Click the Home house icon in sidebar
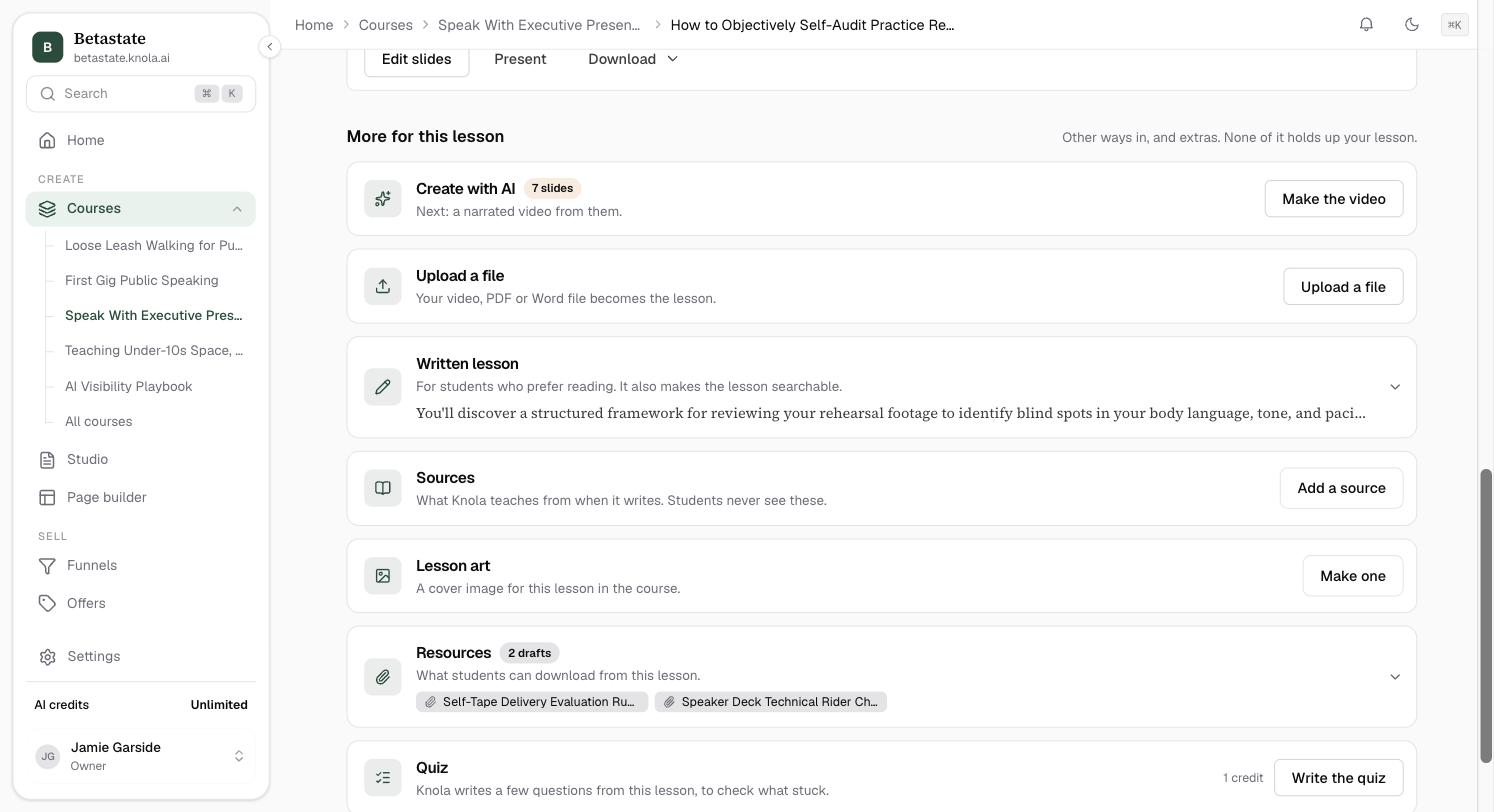Viewport: 1494px width, 812px height. click(47, 141)
